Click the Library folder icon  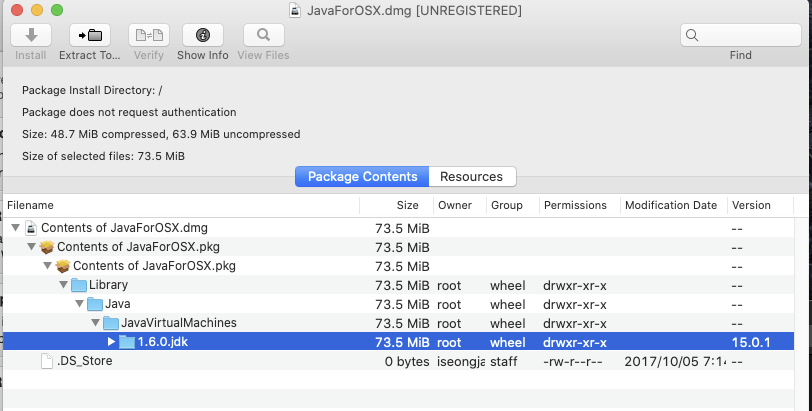[x=79, y=285]
